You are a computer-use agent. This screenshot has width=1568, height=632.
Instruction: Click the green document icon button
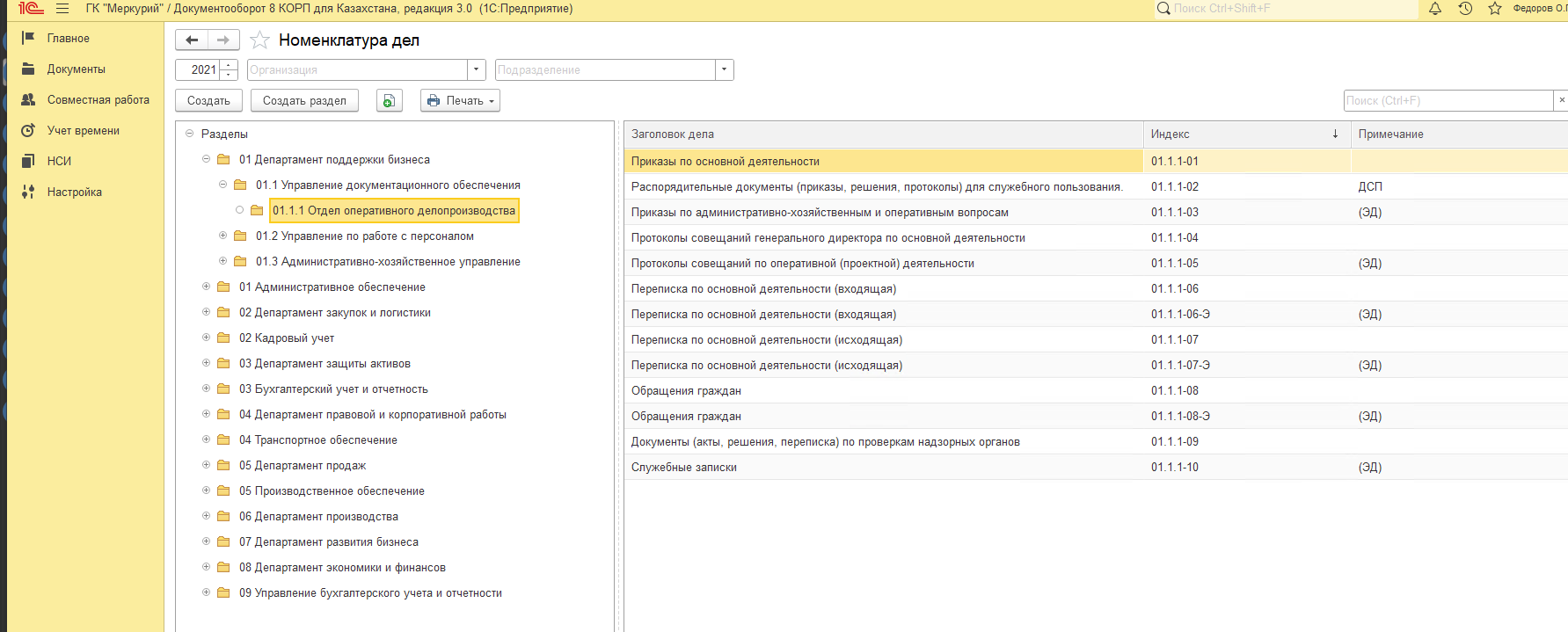389,101
